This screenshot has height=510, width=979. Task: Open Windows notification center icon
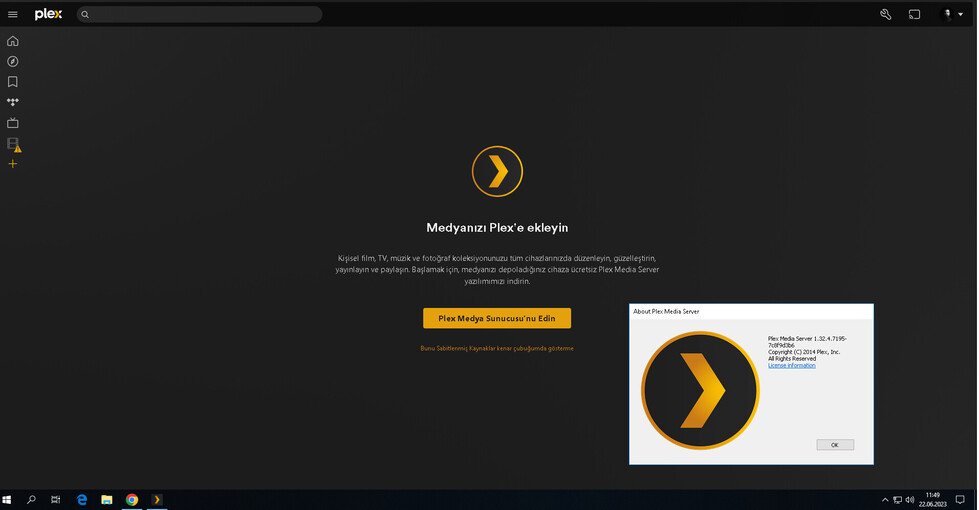point(960,499)
